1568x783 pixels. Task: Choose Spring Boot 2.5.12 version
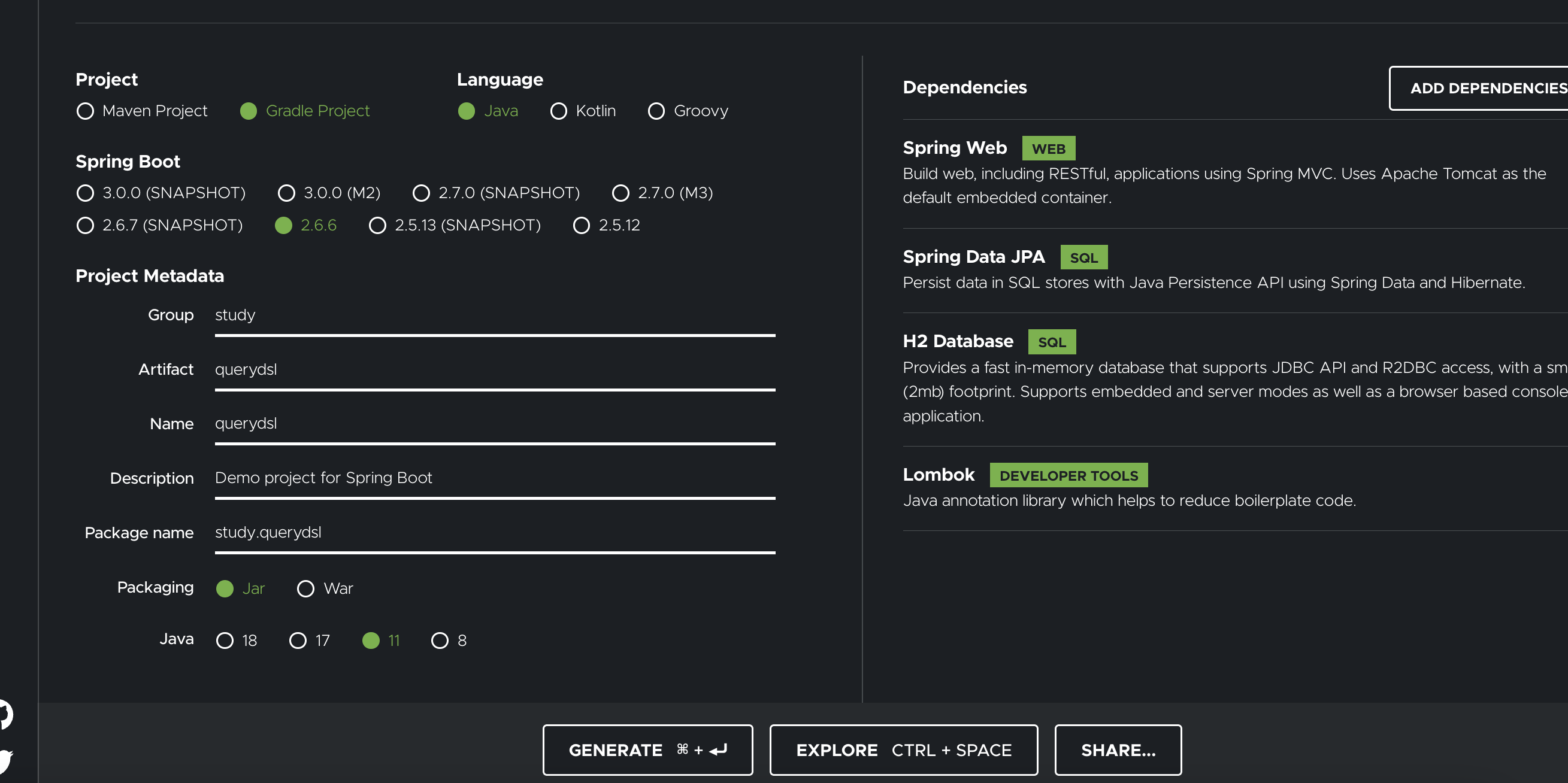coord(582,225)
